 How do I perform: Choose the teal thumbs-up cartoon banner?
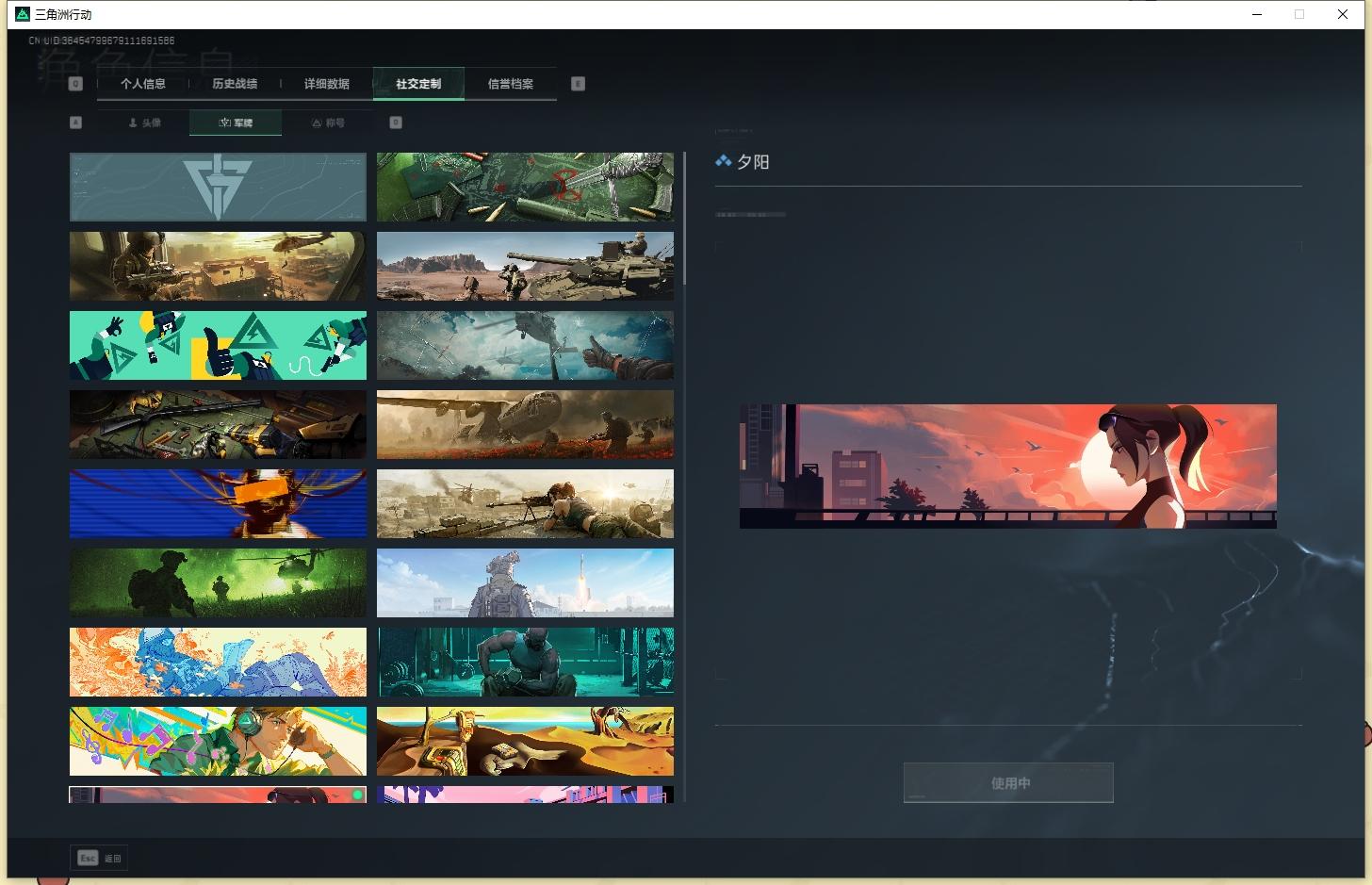pyautogui.click(x=218, y=346)
